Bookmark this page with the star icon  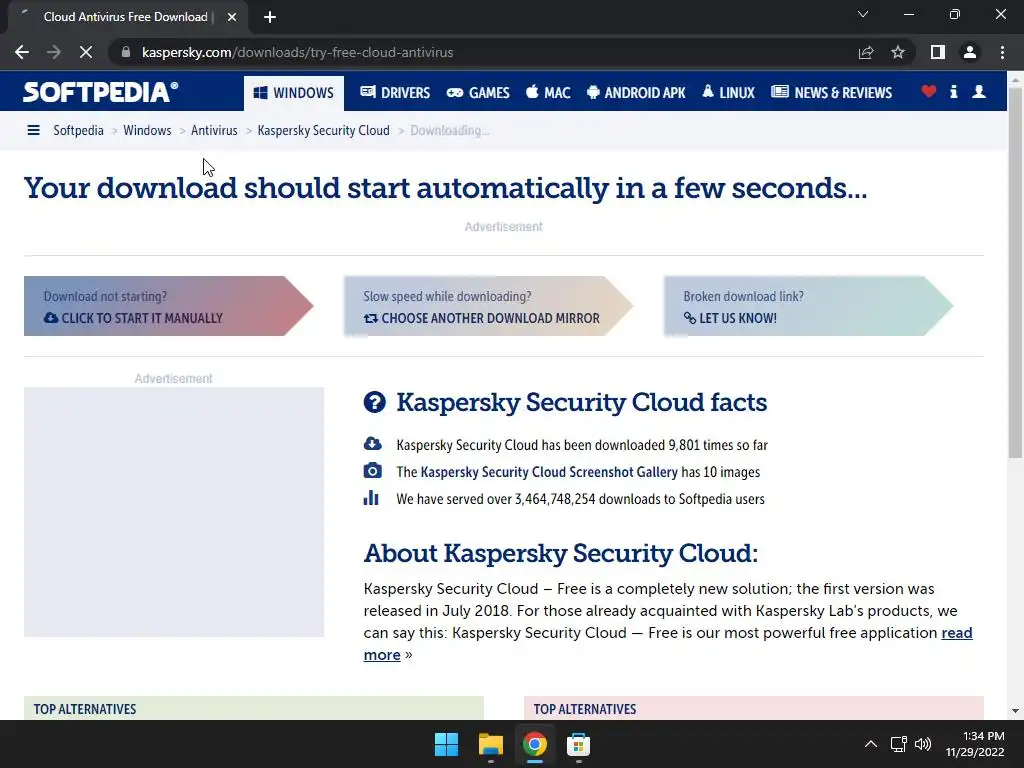[x=898, y=52]
